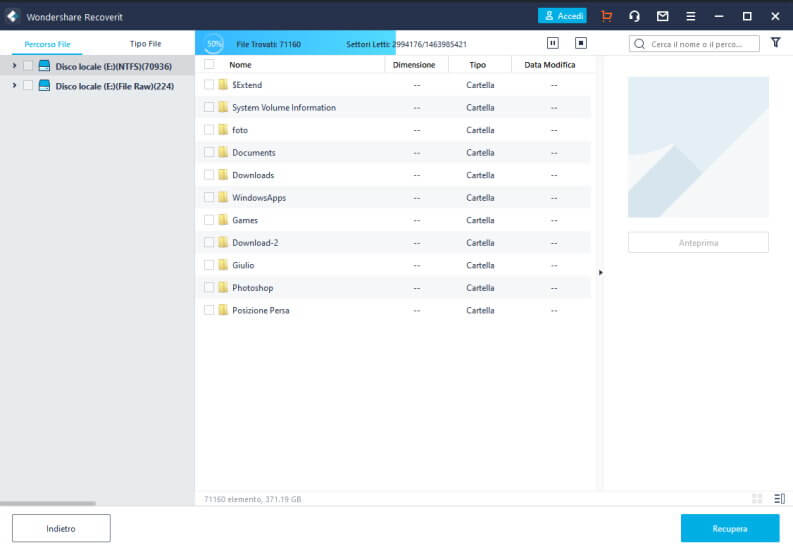Image resolution: width=793 pixels, height=550 pixels.
Task: Open the headset support icon
Action: click(634, 16)
